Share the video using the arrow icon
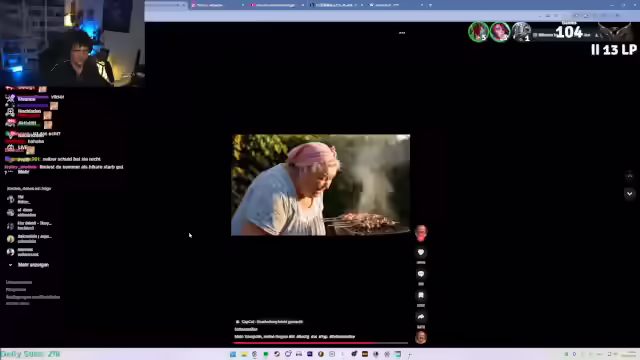The height and width of the screenshot is (360, 640). pyautogui.click(x=421, y=317)
